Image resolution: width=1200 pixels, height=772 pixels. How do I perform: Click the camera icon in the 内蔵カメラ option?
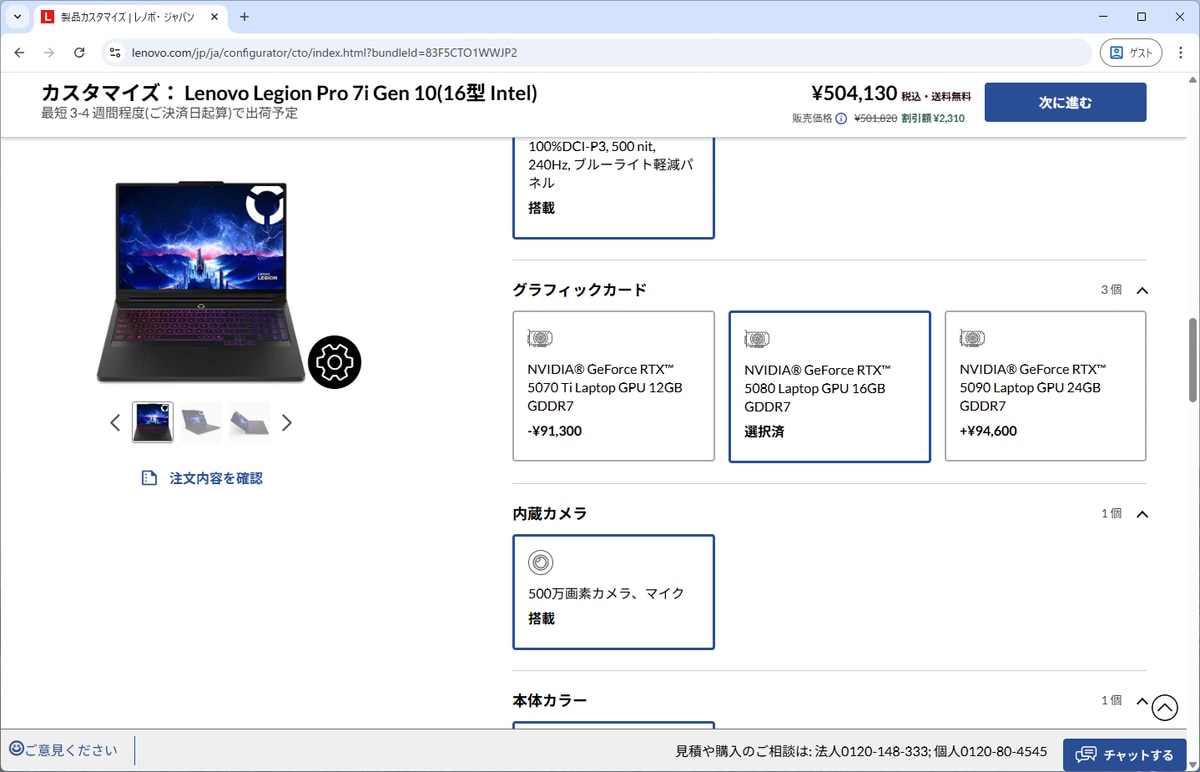[x=540, y=562]
